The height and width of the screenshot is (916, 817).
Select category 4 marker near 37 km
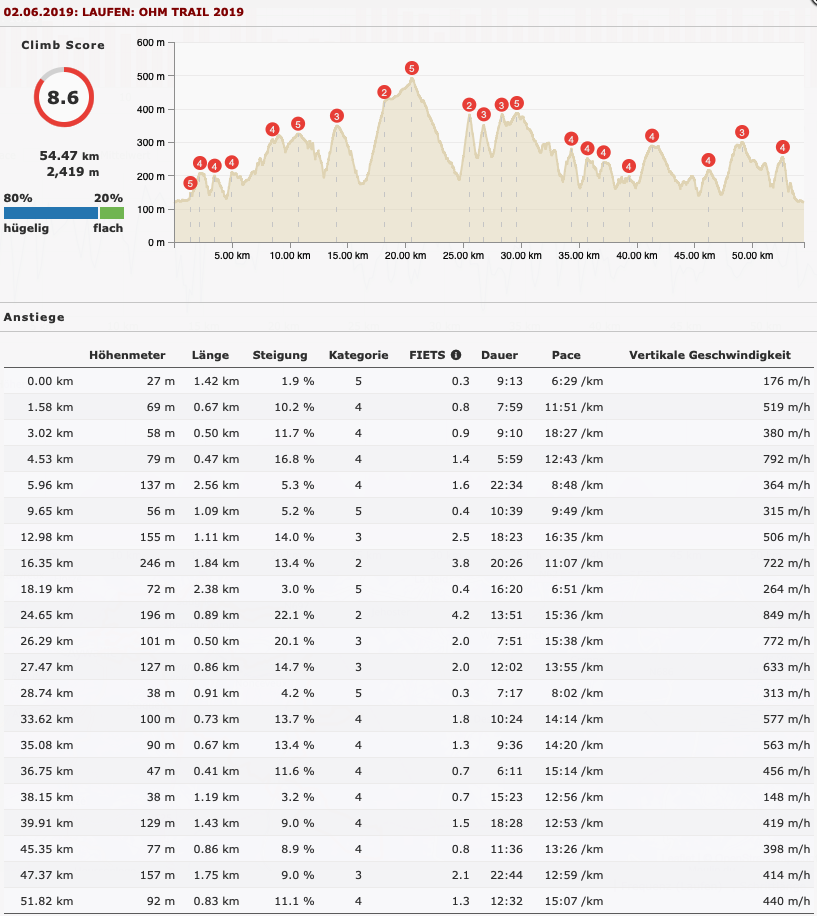click(603, 152)
